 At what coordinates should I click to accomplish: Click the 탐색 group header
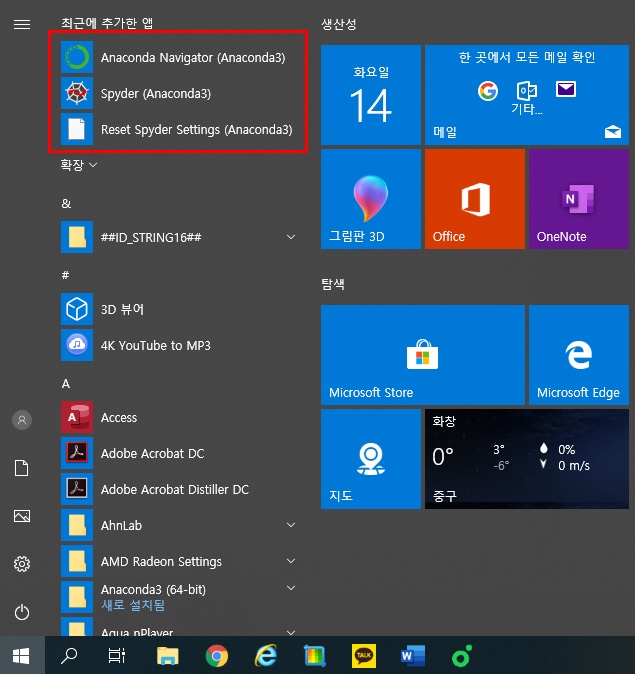pos(333,284)
